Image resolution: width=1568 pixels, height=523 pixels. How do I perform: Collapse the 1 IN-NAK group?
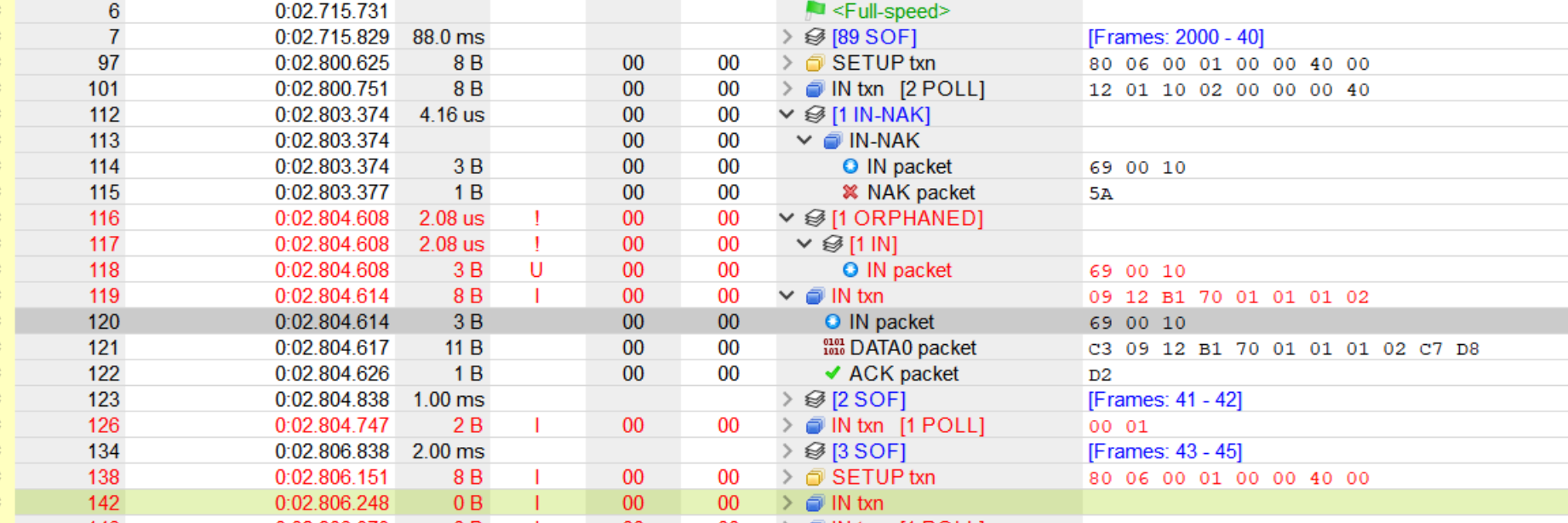click(787, 115)
